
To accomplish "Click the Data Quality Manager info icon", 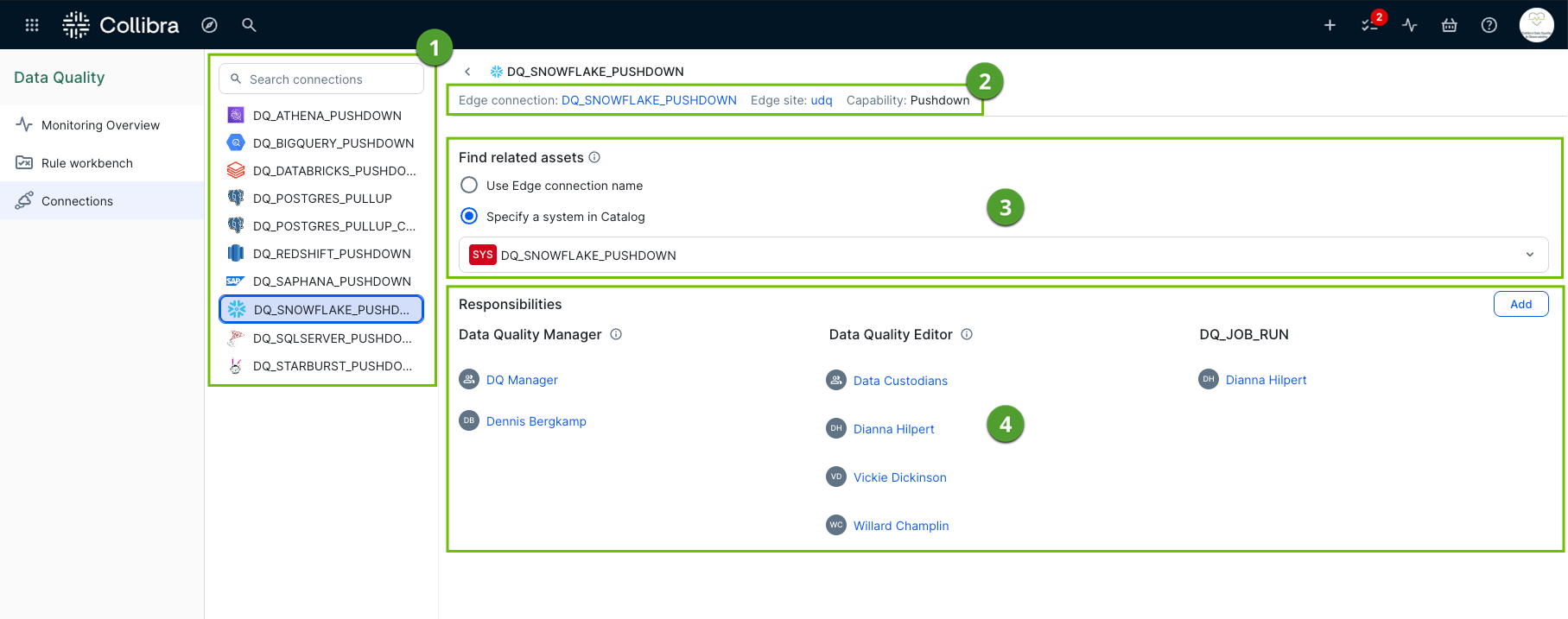I will pyautogui.click(x=616, y=334).
